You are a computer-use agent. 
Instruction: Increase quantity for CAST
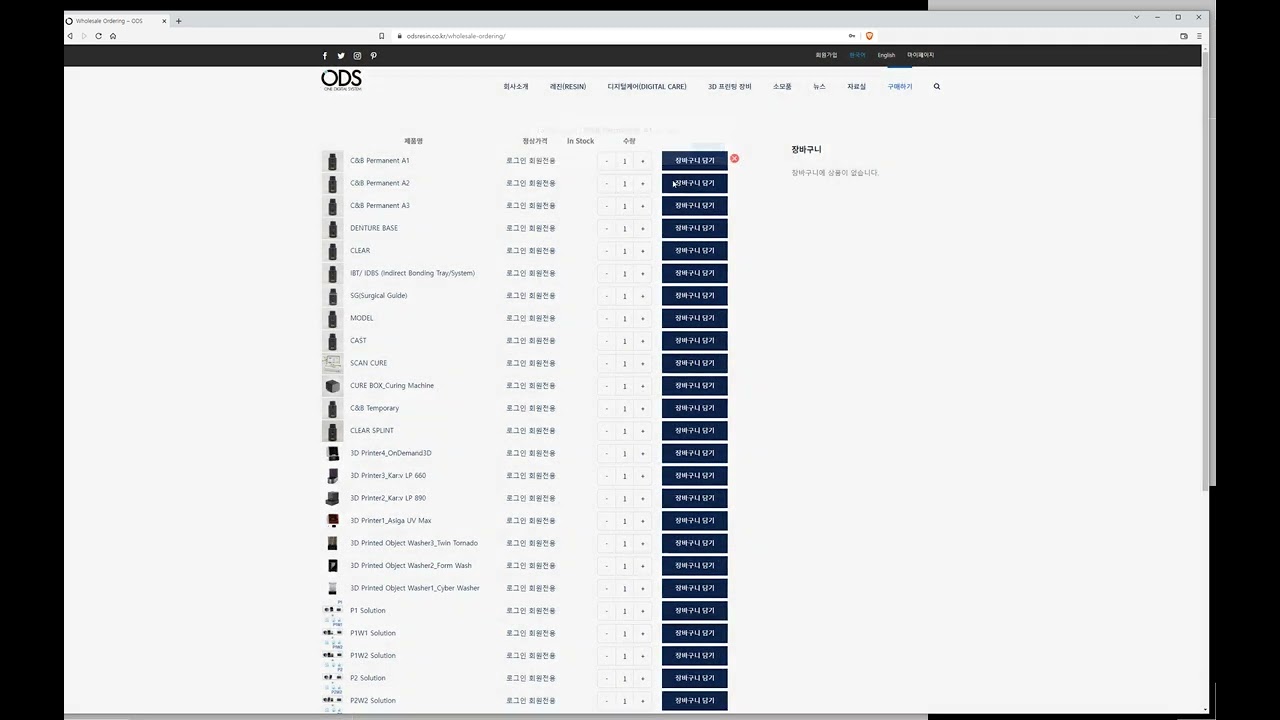[643, 341]
